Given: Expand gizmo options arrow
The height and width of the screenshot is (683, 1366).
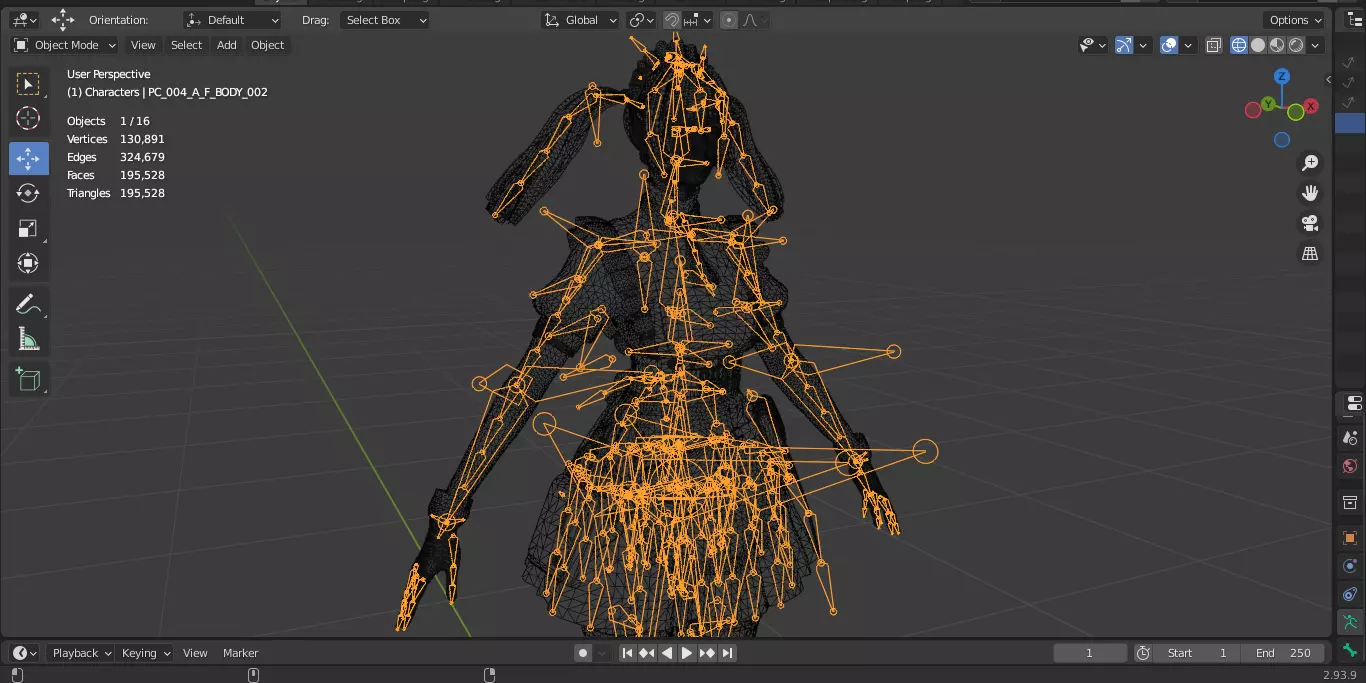Looking at the screenshot, I should (x=1143, y=45).
